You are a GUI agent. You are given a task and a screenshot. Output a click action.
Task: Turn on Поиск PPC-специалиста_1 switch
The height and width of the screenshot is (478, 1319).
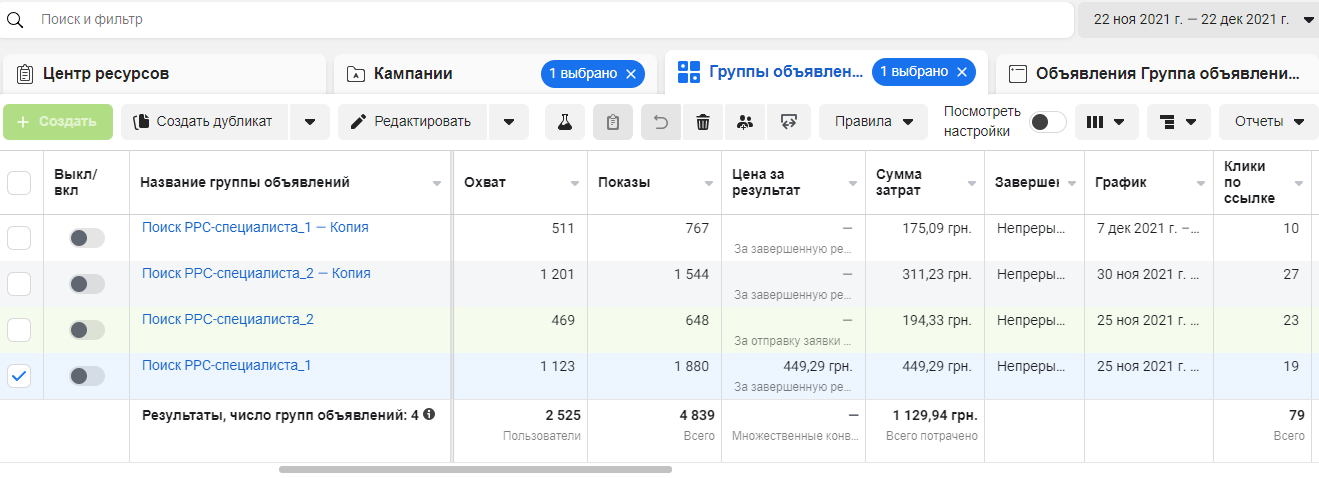[x=87, y=376]
